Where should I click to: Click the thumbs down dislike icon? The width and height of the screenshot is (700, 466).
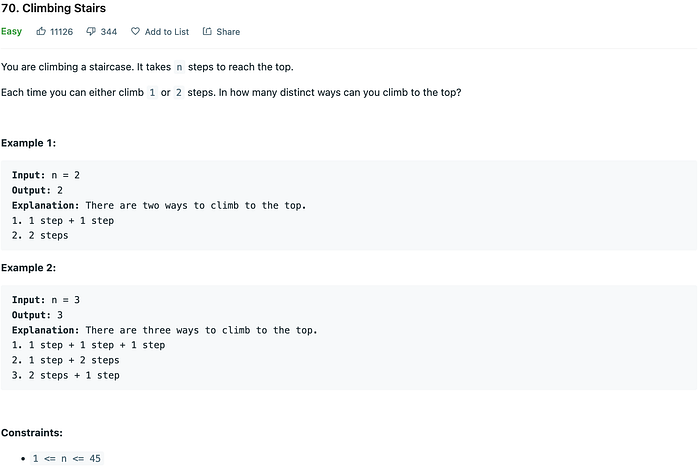coord(91,31)
